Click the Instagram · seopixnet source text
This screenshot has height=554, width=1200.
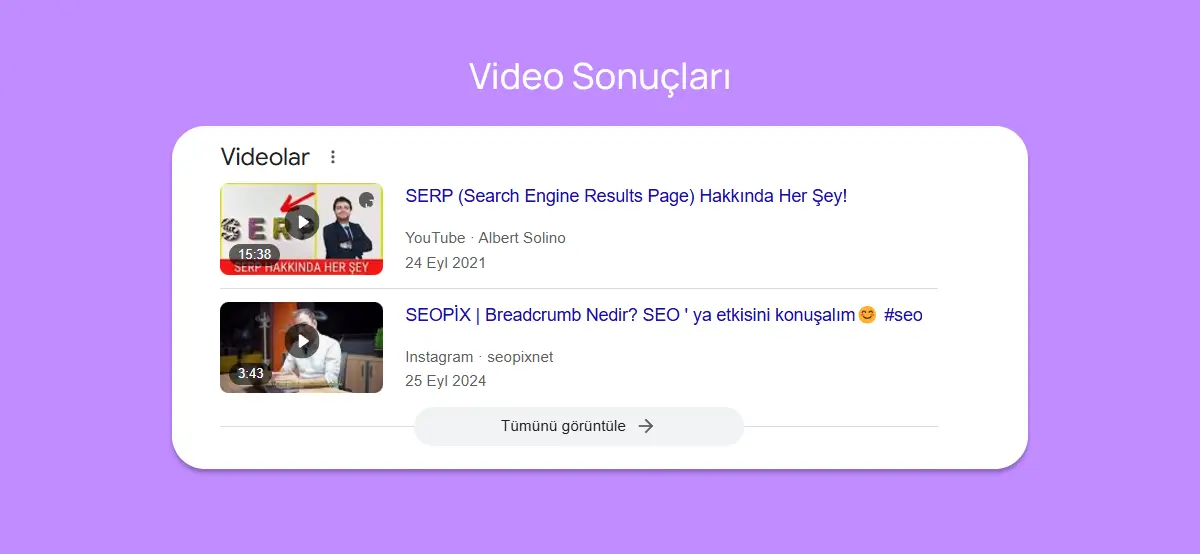click(x=479, y=357)
